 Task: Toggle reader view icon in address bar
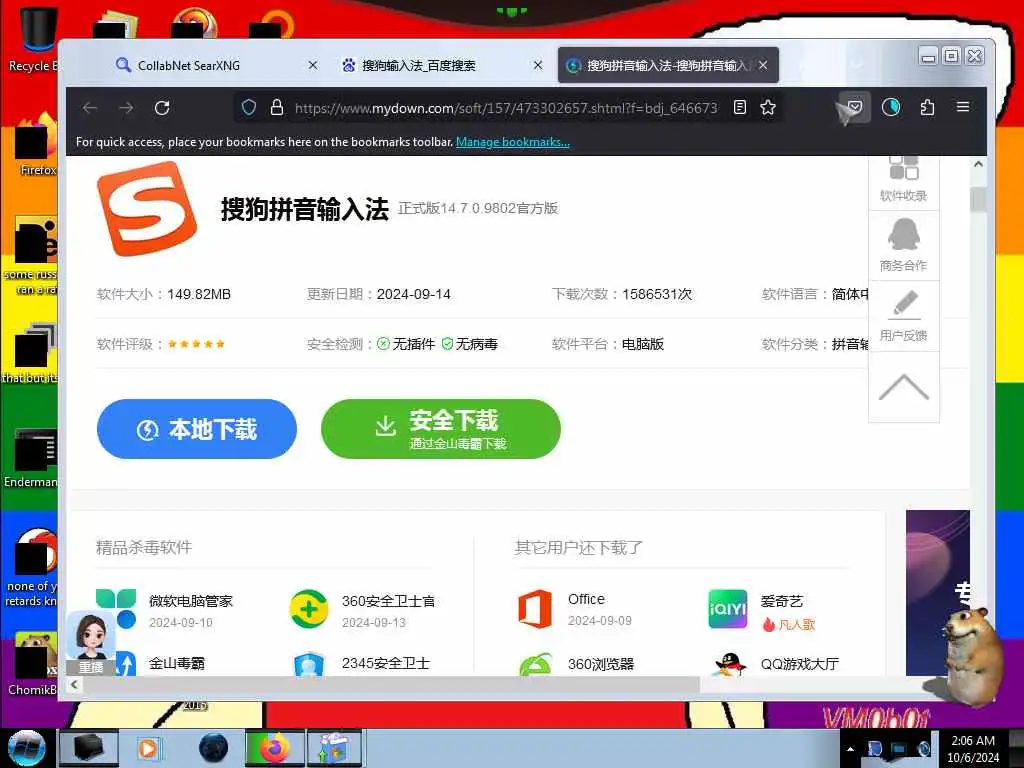point(740,108)
